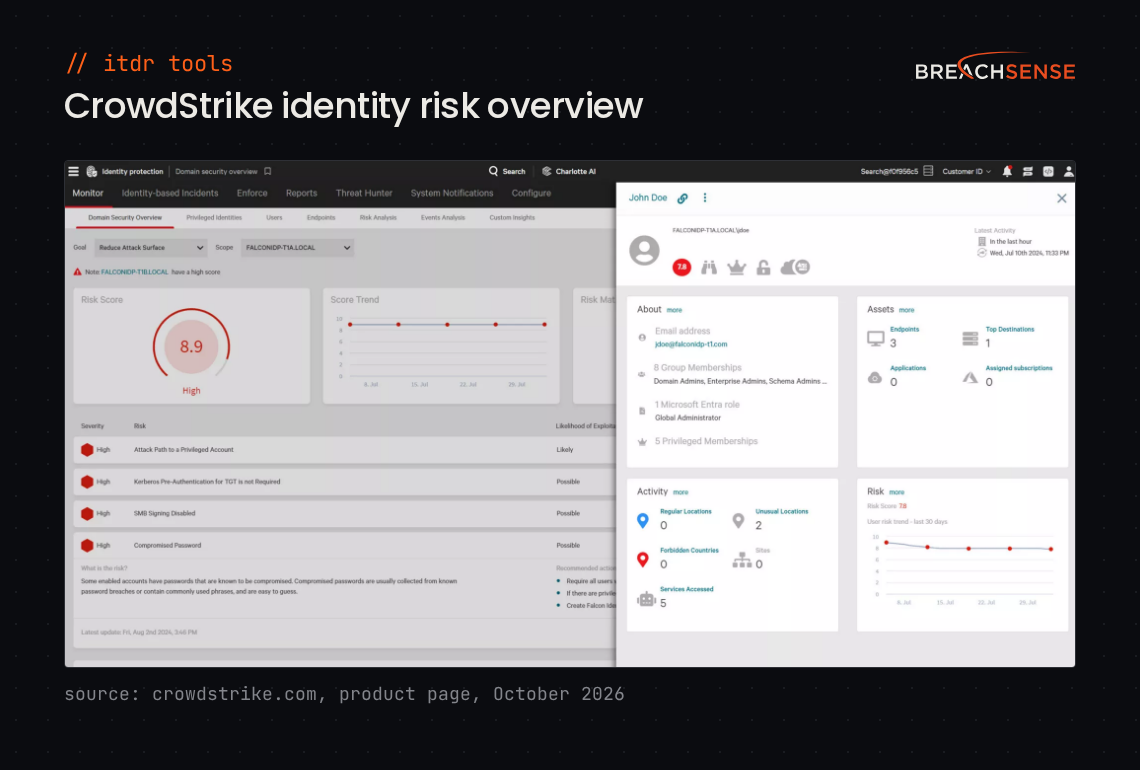Open the Endpoints sub-tab
1140x770 pixels.
click(x=321, y=217)
